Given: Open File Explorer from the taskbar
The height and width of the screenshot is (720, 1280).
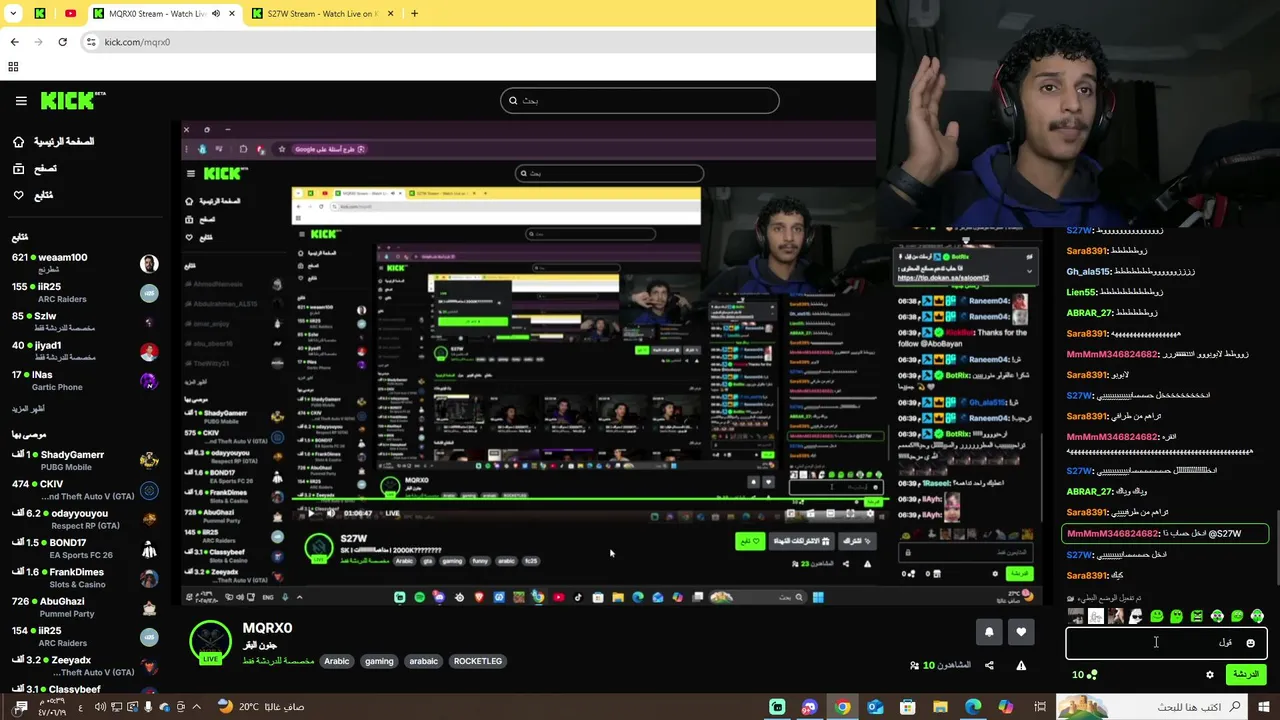Looking at the screenshot, I should click(940, 707).
